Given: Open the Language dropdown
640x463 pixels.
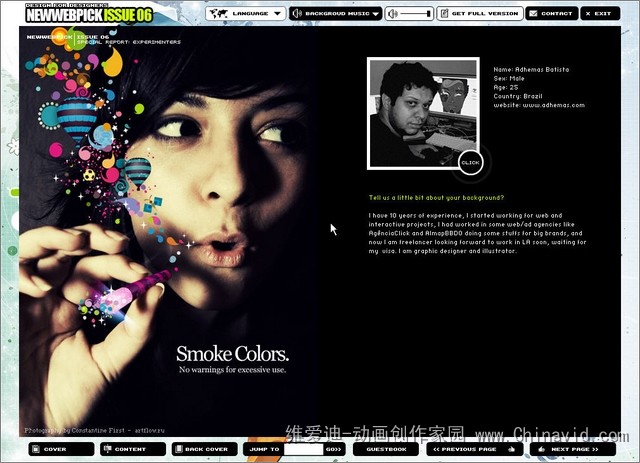Looking at the screenshot, I should pyautogui.click(x=246, y=13).
